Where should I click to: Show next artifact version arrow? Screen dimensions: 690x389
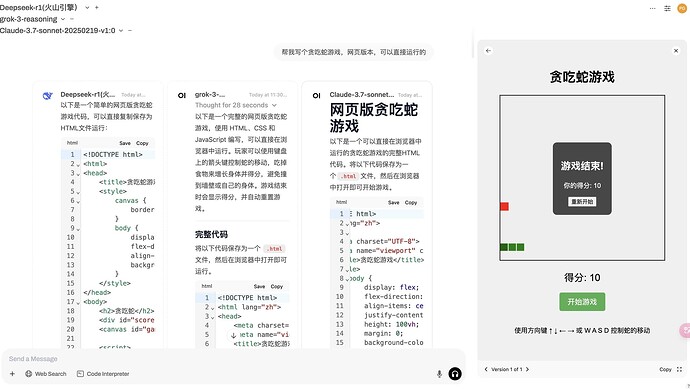point(527,369)
